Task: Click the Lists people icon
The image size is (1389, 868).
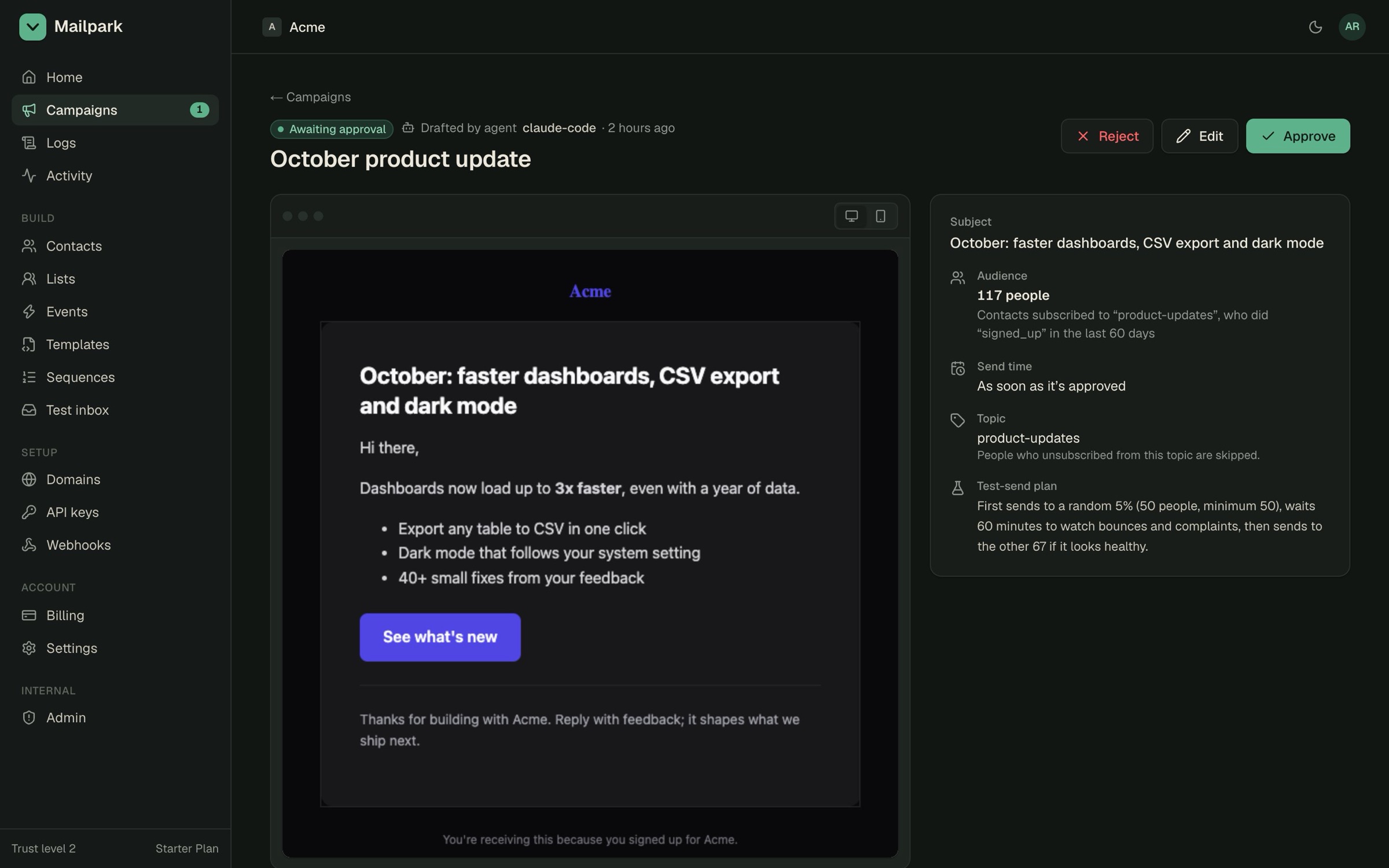Action: coord(29,279)
